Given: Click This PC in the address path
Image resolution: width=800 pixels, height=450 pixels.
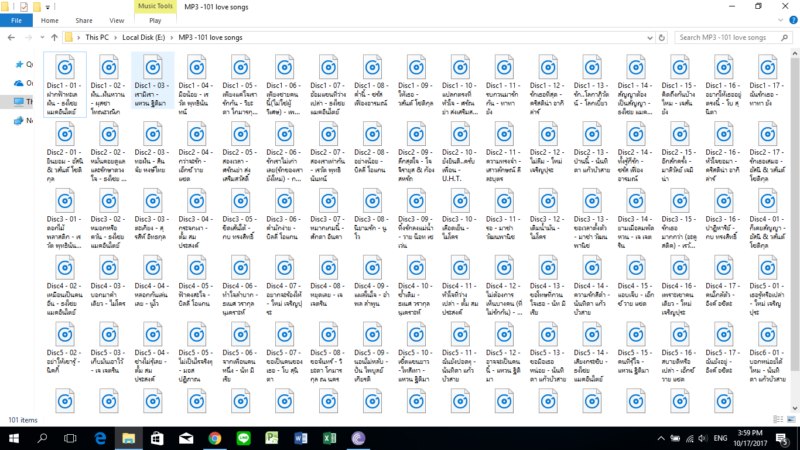Looking at the screenshot, I should (97, 37).
